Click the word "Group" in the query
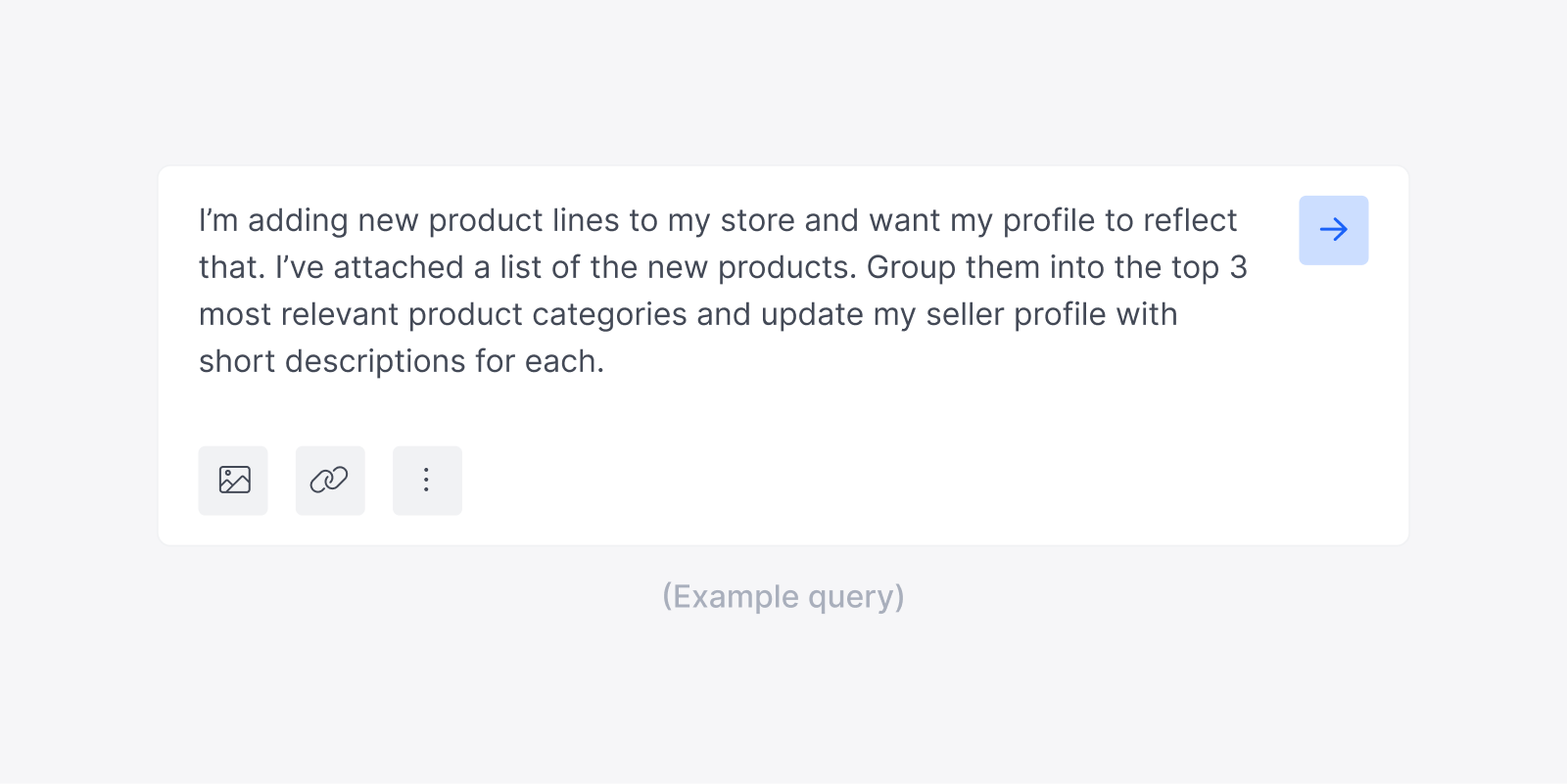The width and height of the screenshot is (1567, 784). (911, 267)
